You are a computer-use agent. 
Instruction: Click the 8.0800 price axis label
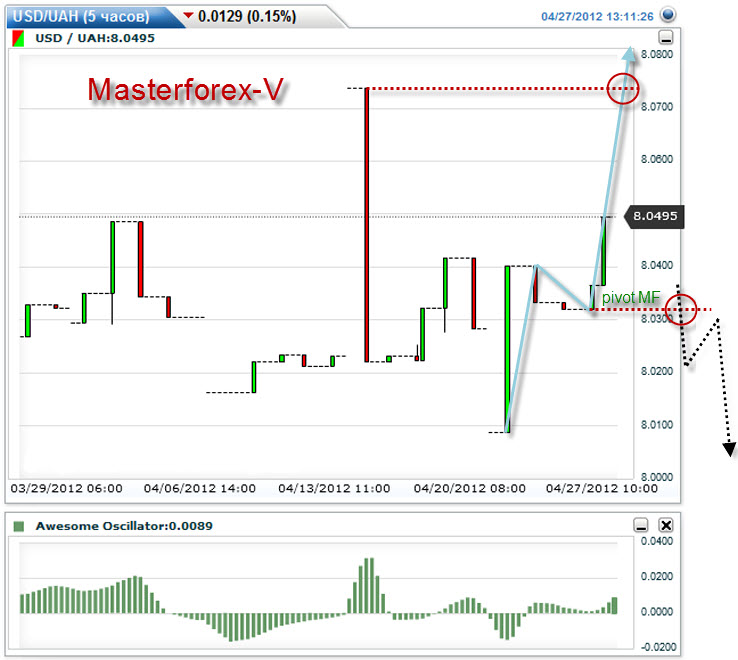[657, 54]
